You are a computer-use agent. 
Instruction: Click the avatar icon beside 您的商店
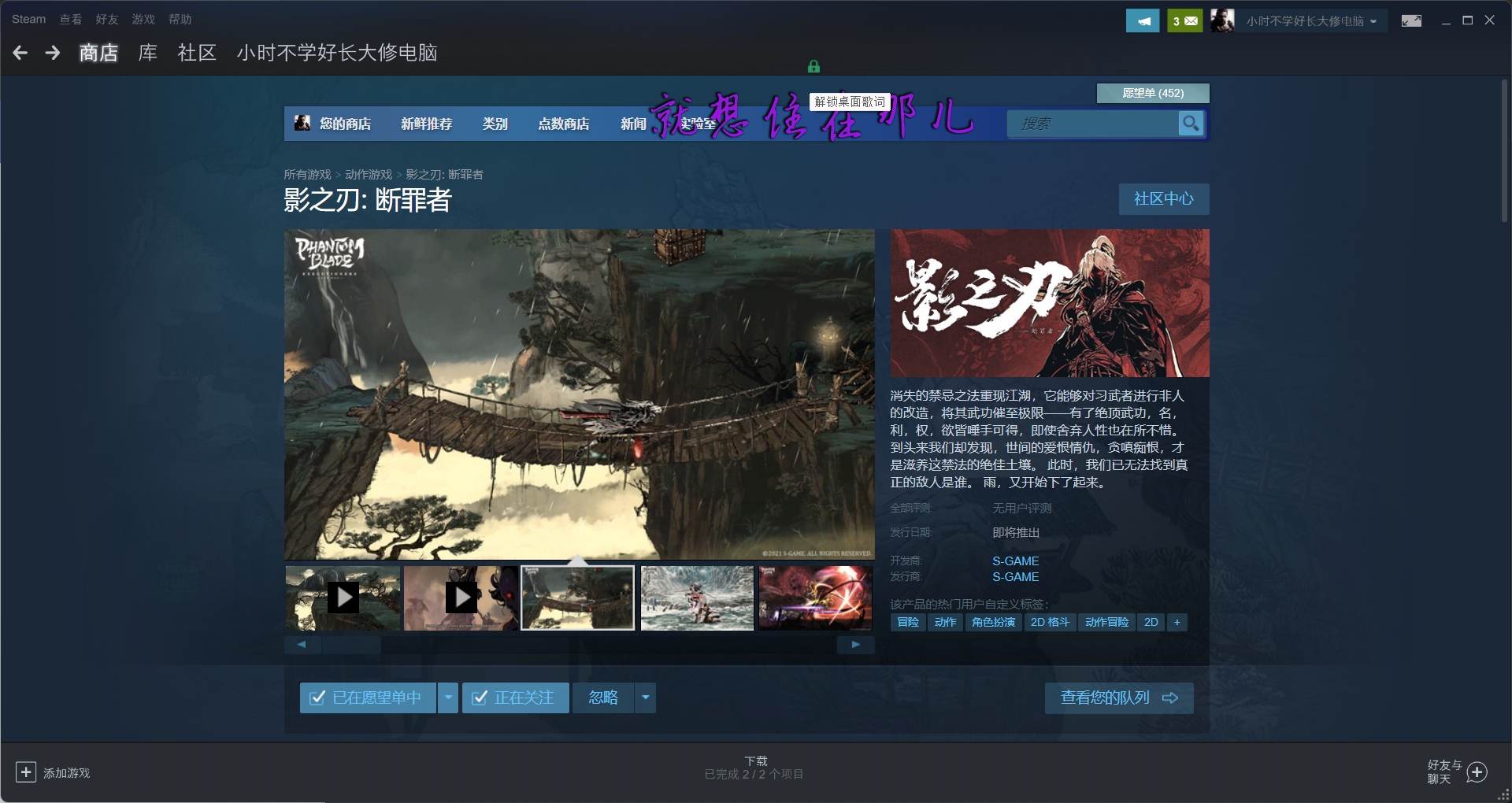click(302, 123)
